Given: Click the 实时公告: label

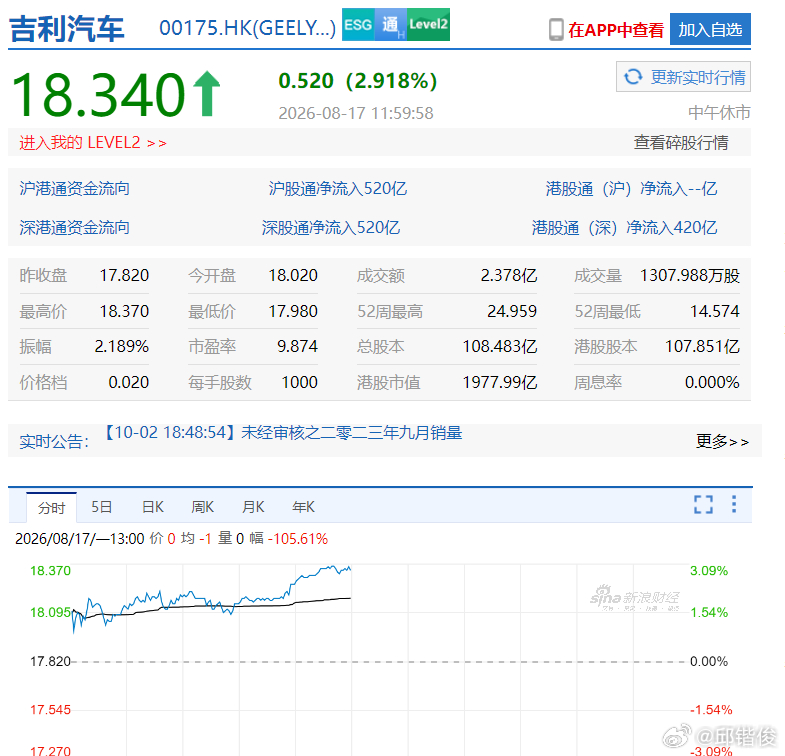Looking at the screenshot, I should click(54, 442).
